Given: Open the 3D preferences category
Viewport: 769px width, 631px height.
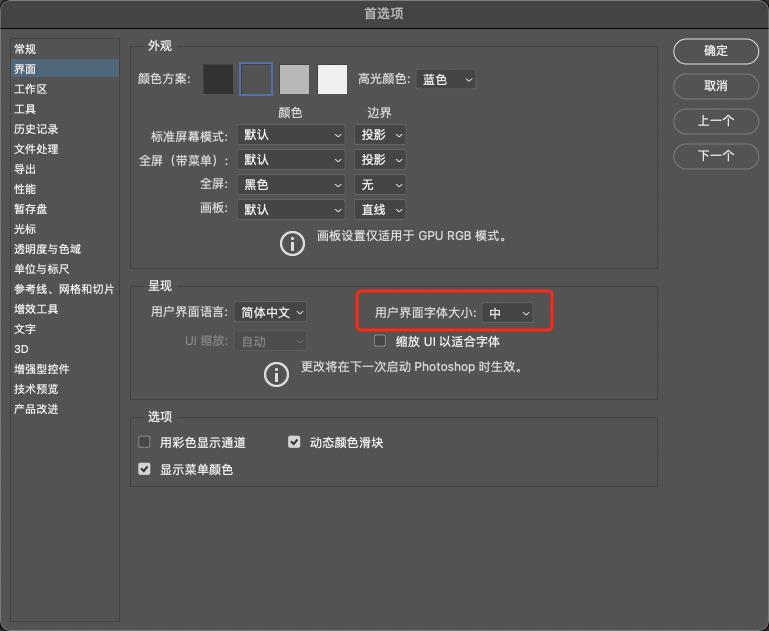Looking at the screenshot, I should (65, 349).
